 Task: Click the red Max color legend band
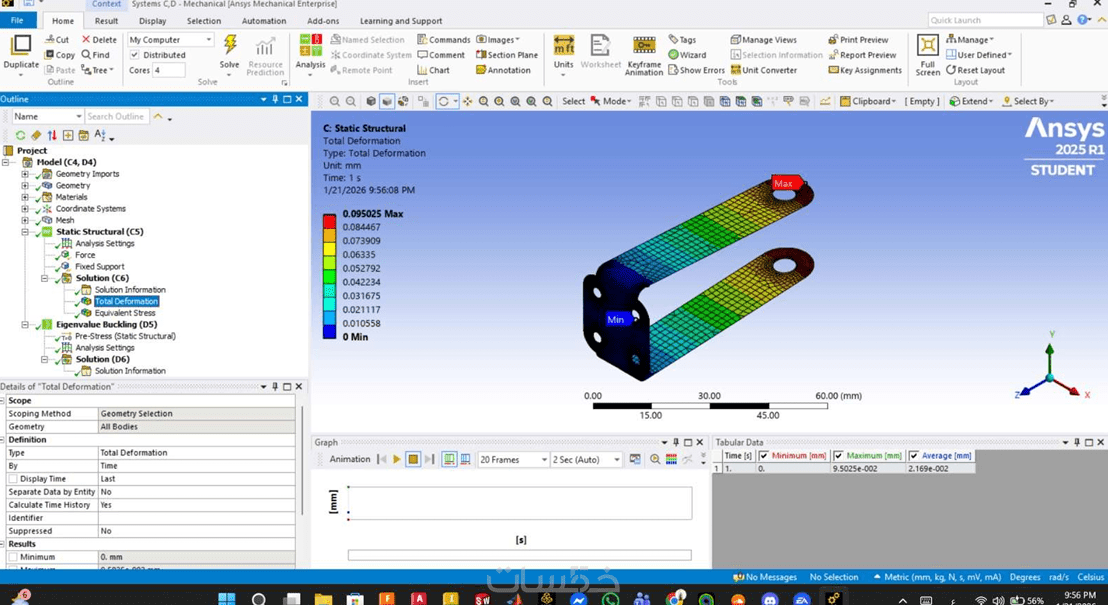pos(329,221)
